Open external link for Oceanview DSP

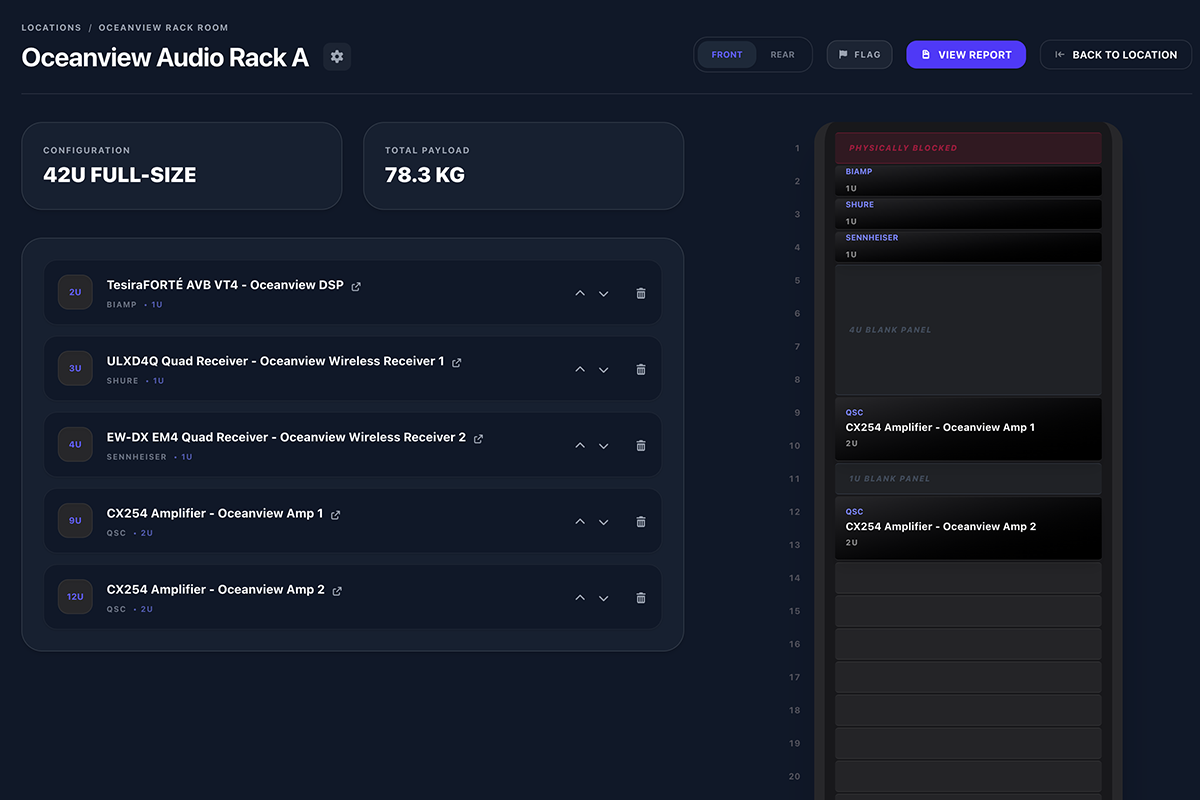pos(356,285)
